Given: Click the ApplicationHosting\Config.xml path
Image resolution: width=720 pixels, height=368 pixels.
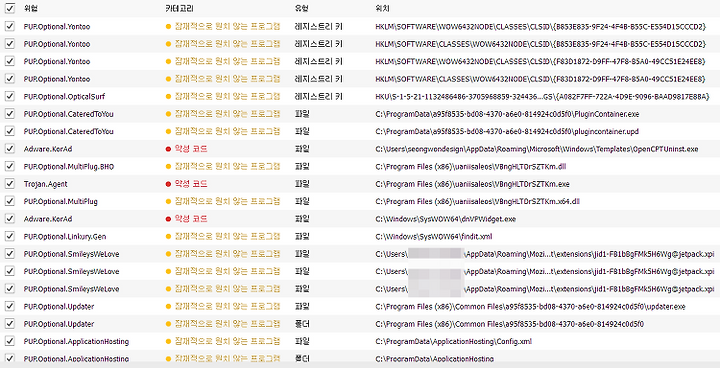Looking at the screenshot, I should [454, 341].
